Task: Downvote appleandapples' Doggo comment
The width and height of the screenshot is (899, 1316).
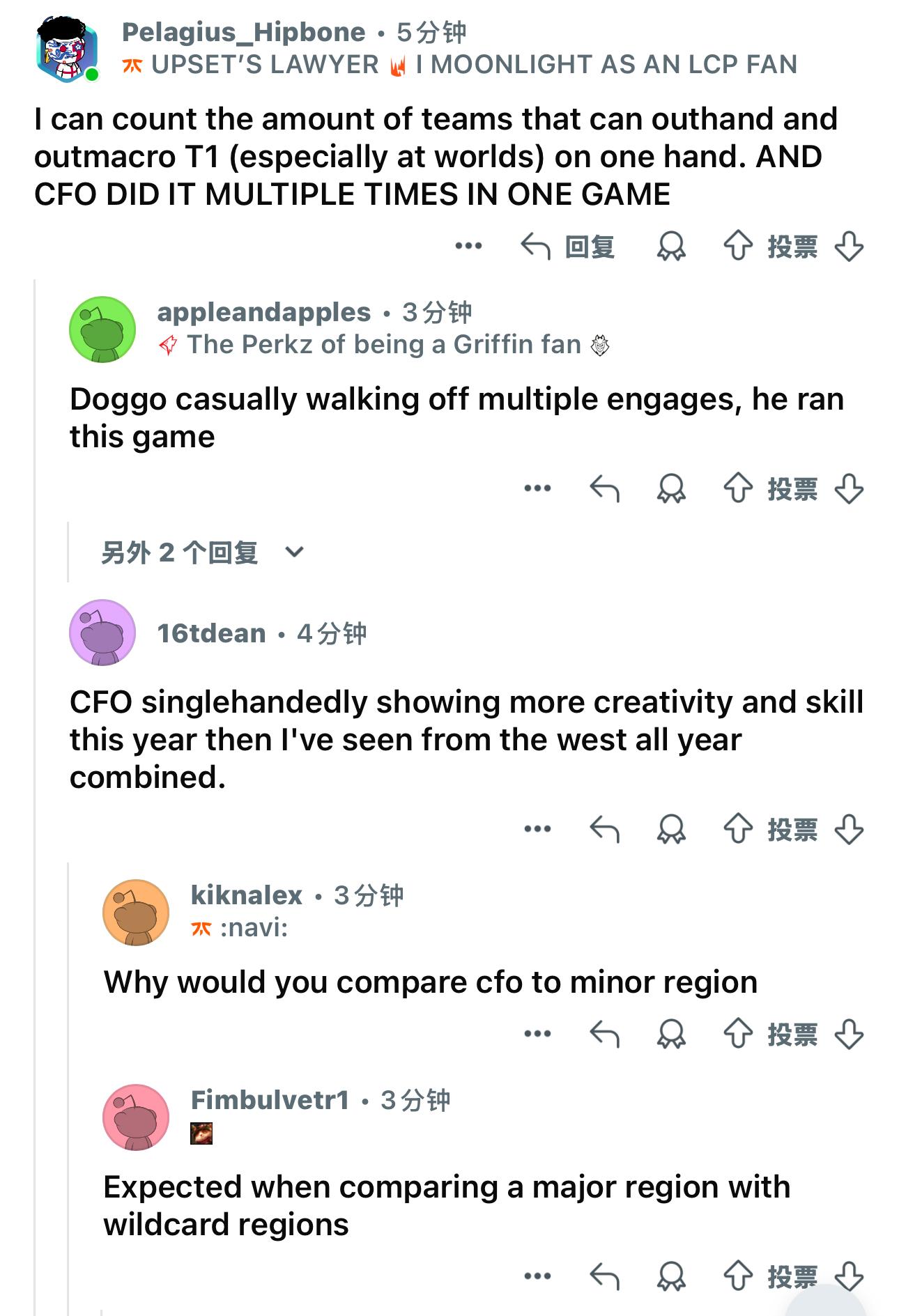Action: click(x=849, y=488)
